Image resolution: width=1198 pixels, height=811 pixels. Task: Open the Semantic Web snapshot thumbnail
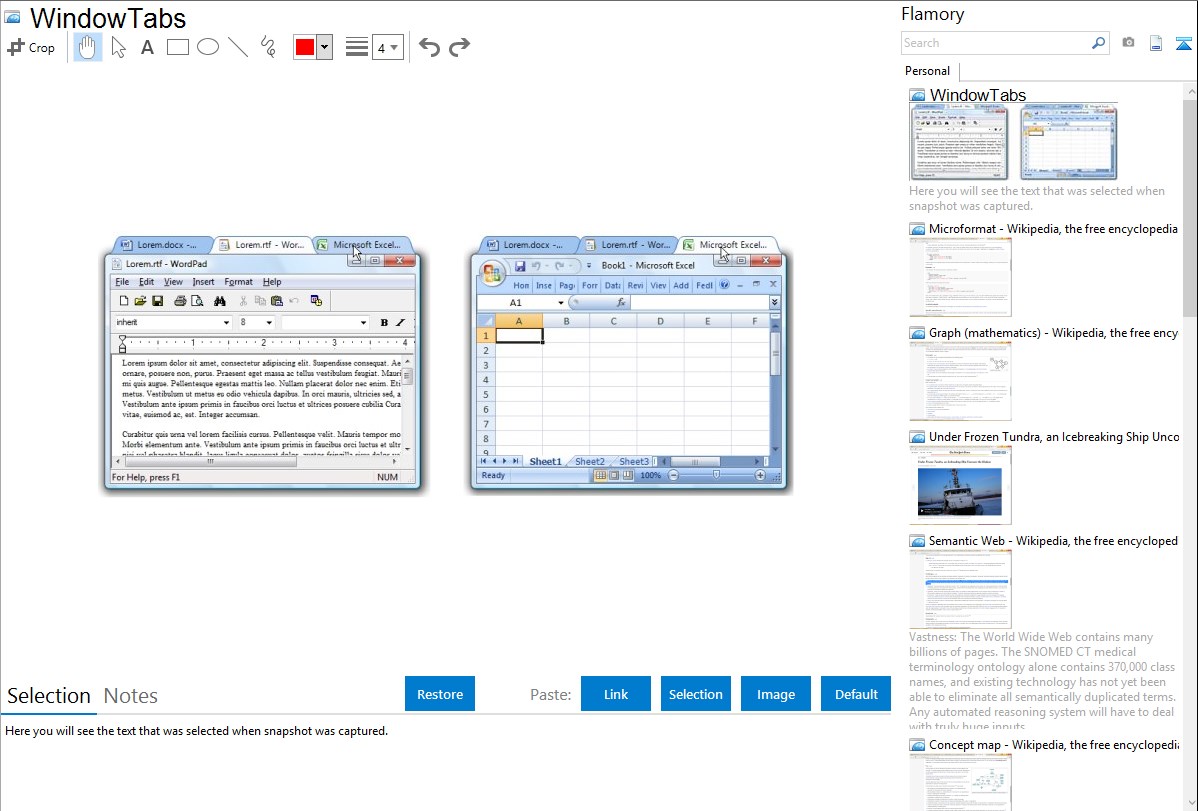(x=960, y=589)
